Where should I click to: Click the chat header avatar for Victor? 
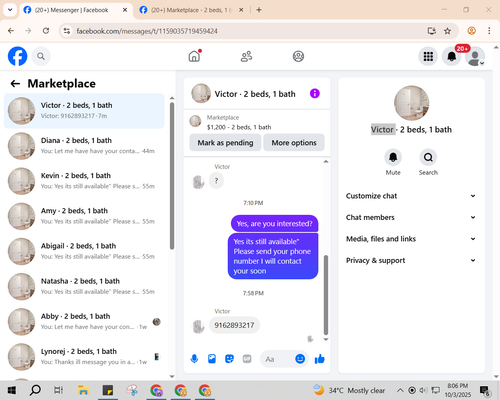click(x=201, y=93)
